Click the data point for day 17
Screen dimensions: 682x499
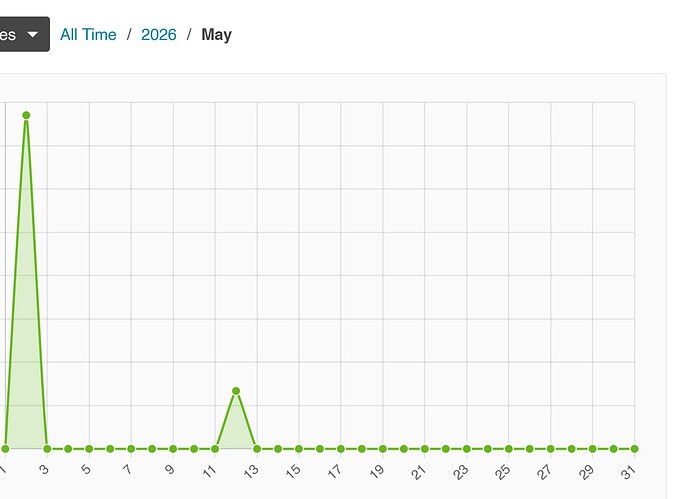[341, 449]
